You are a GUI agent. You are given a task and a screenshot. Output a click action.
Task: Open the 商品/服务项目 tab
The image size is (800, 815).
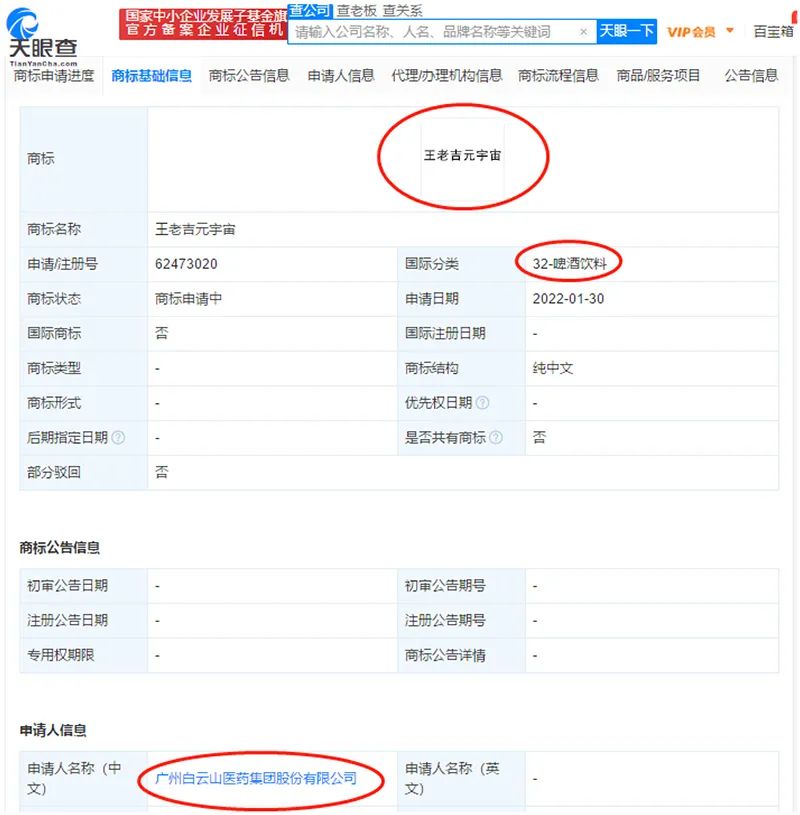(x=658, y=76)
